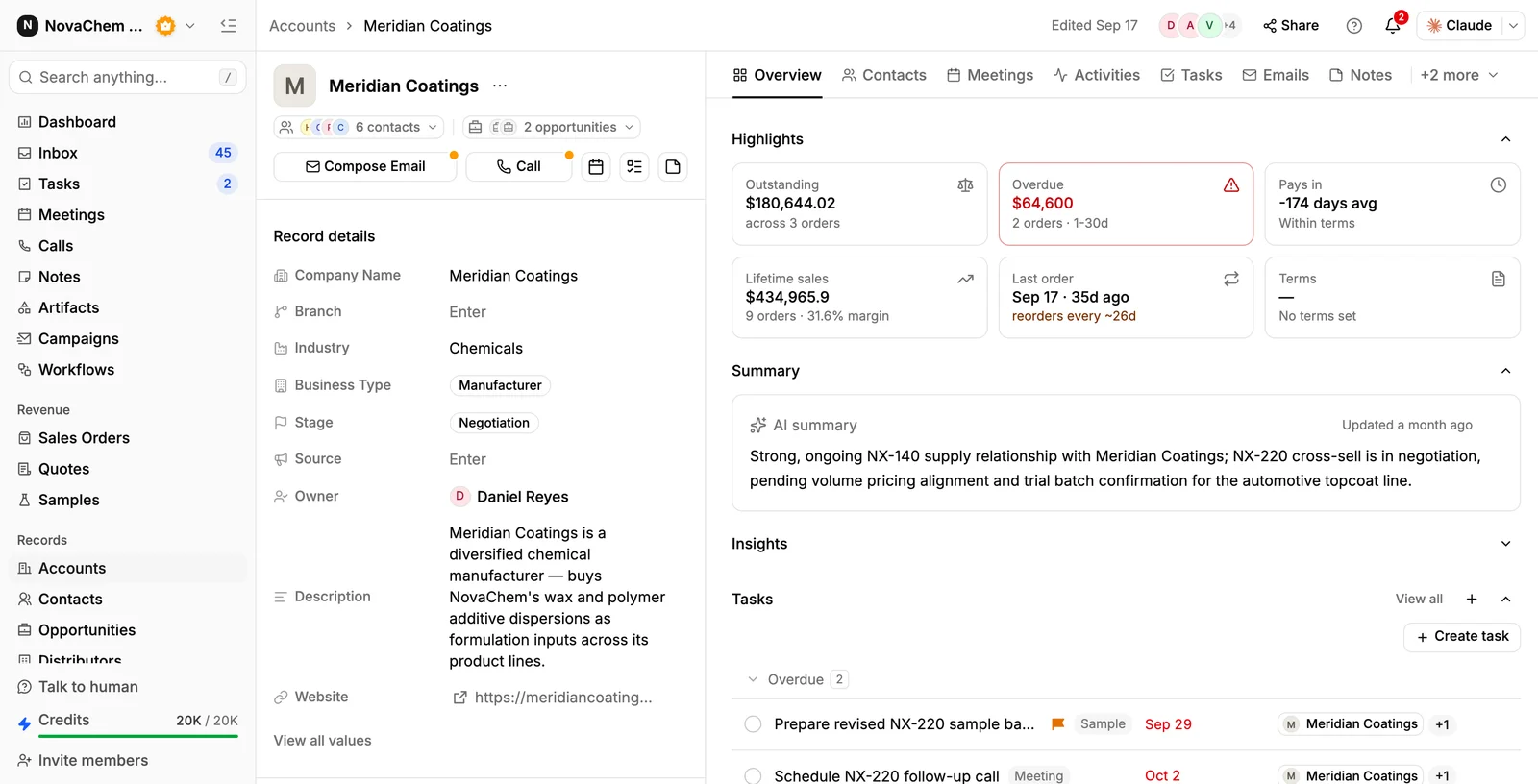Click the Outstanding balance scale icon
1538x784 pixels.
[965, 185]
